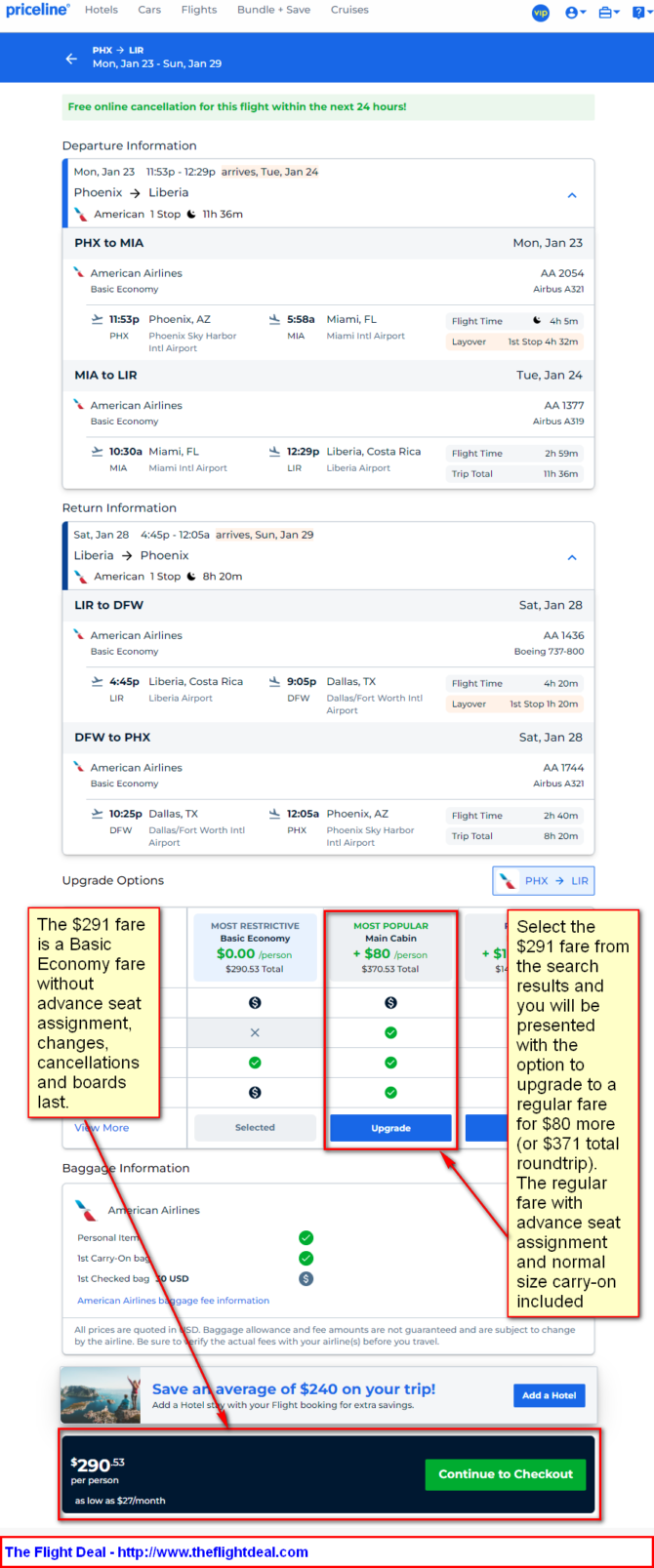The height and width of the screenshot is (1568, 654).
Task: Collapse the Departure Information chevron
Action: pos(572,195)
